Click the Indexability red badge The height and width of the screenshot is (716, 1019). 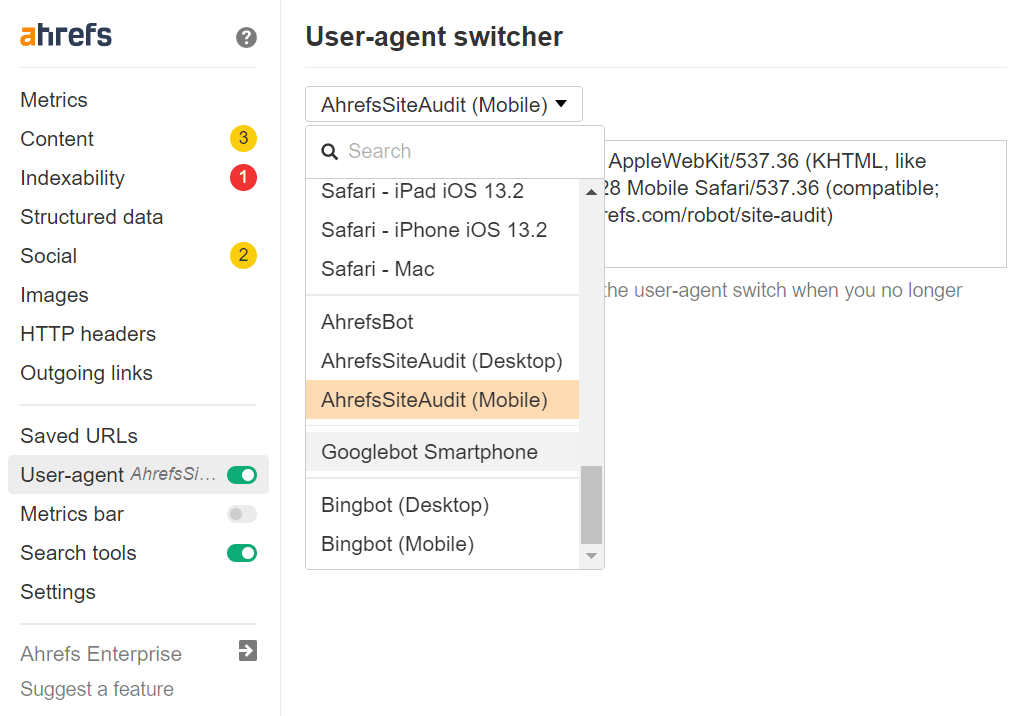tap(243, 178)
